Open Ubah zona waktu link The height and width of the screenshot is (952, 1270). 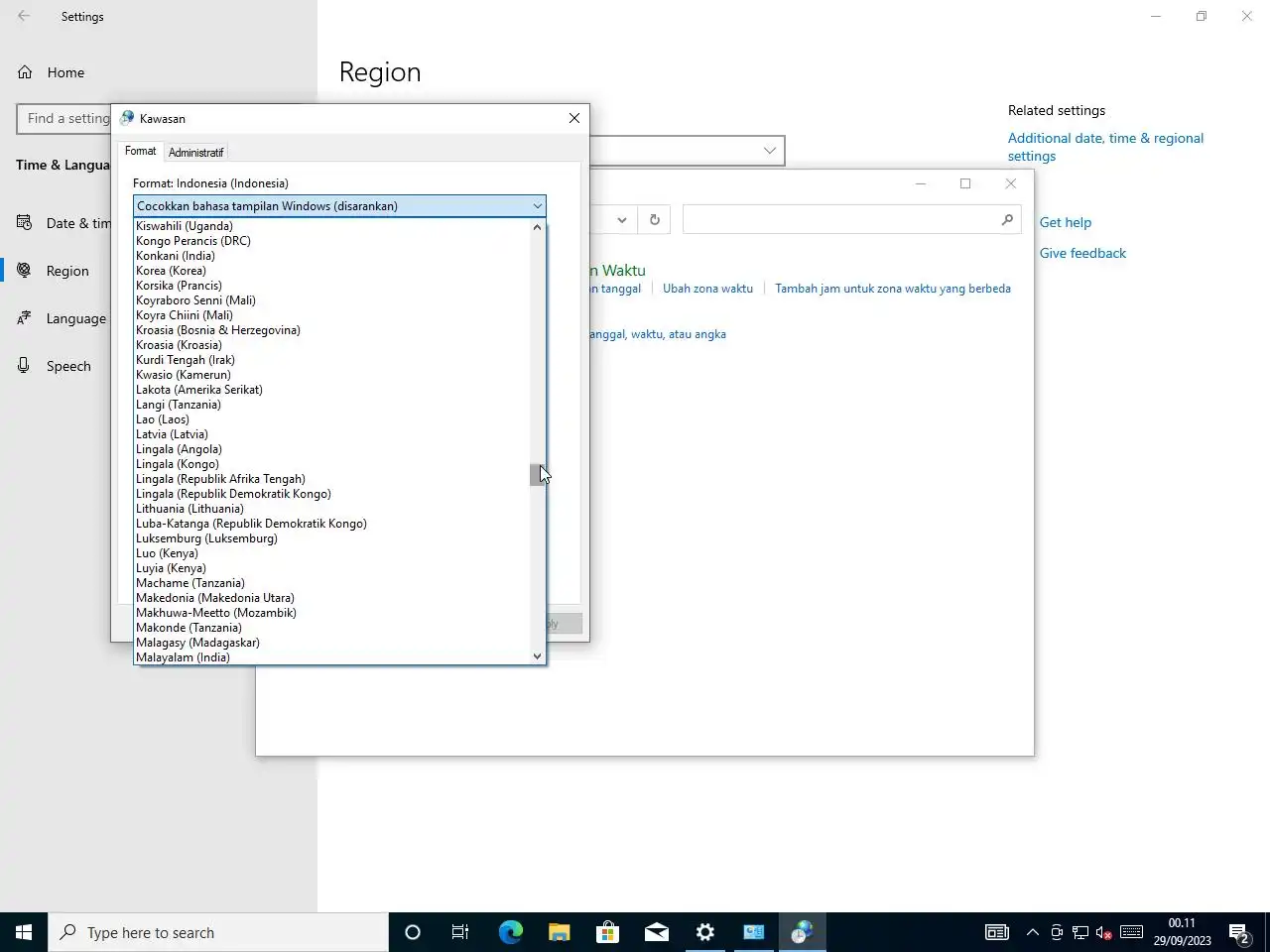pos(707,289)
